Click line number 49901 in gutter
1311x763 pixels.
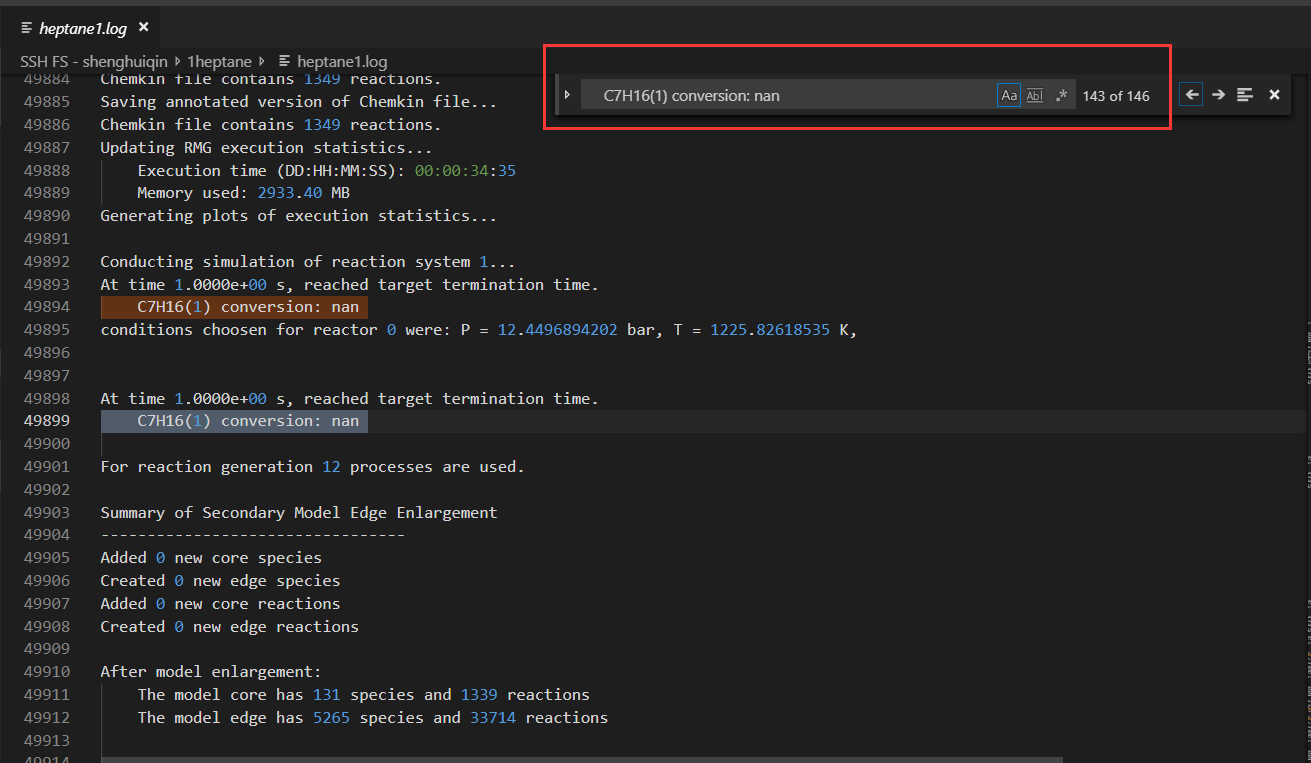[47, 467]
